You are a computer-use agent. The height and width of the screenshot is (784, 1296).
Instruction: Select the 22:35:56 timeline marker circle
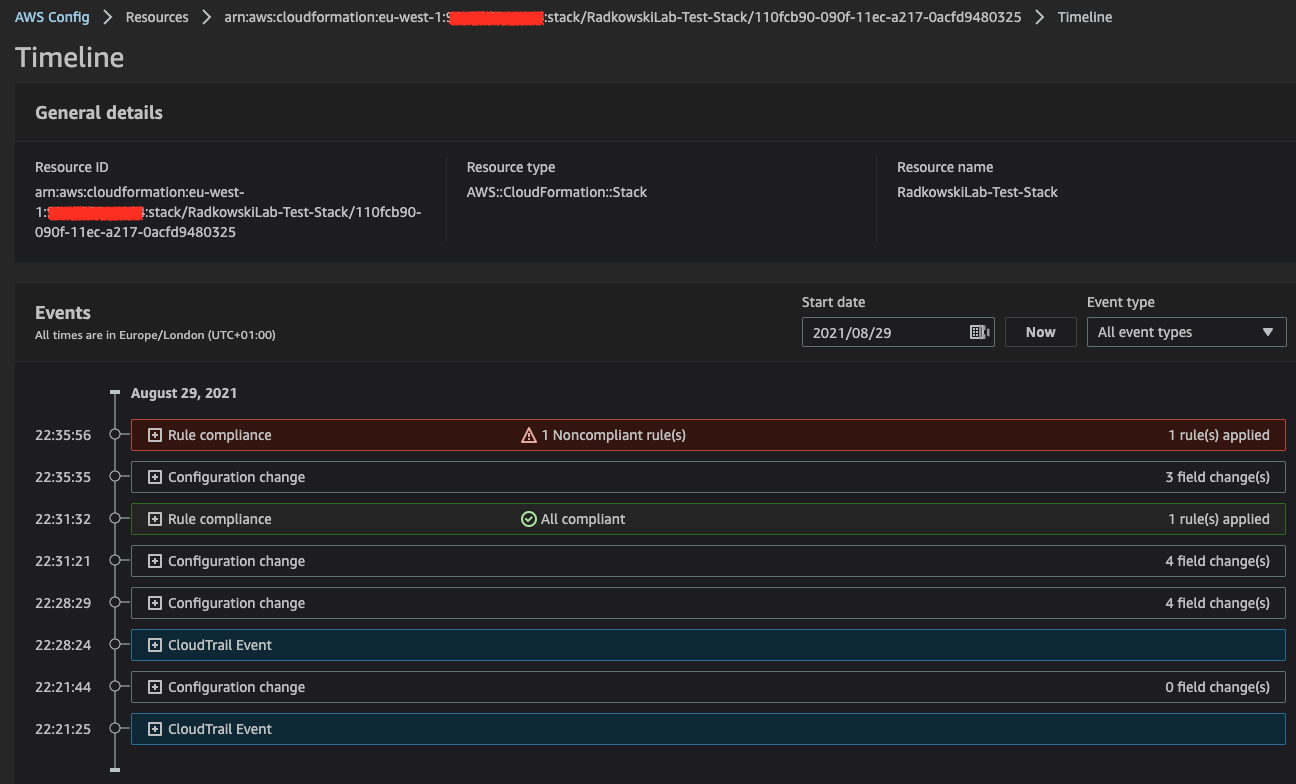pos(115,435)
